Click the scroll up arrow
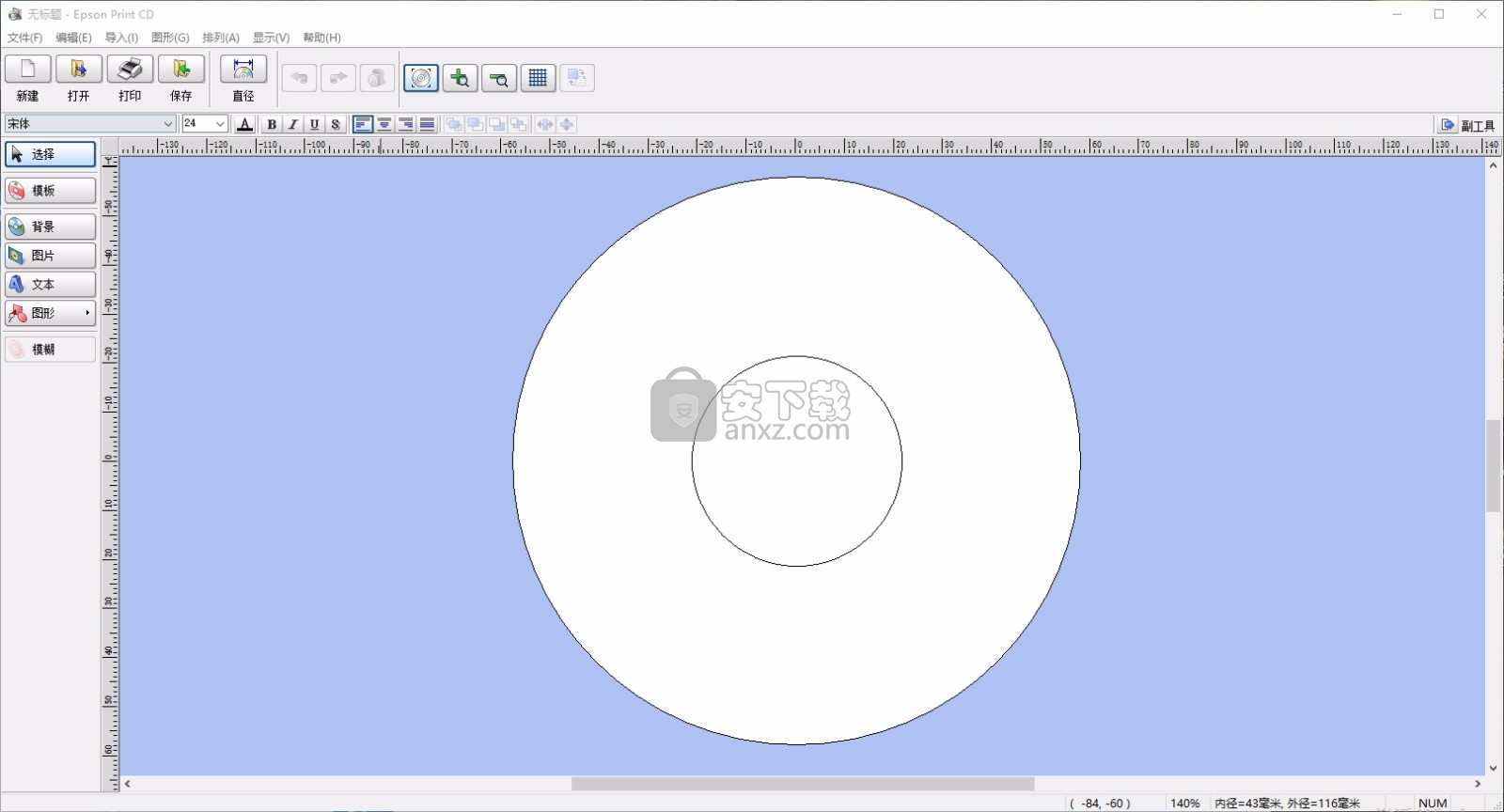The image size is (1504, 812). coord(1493,165)
